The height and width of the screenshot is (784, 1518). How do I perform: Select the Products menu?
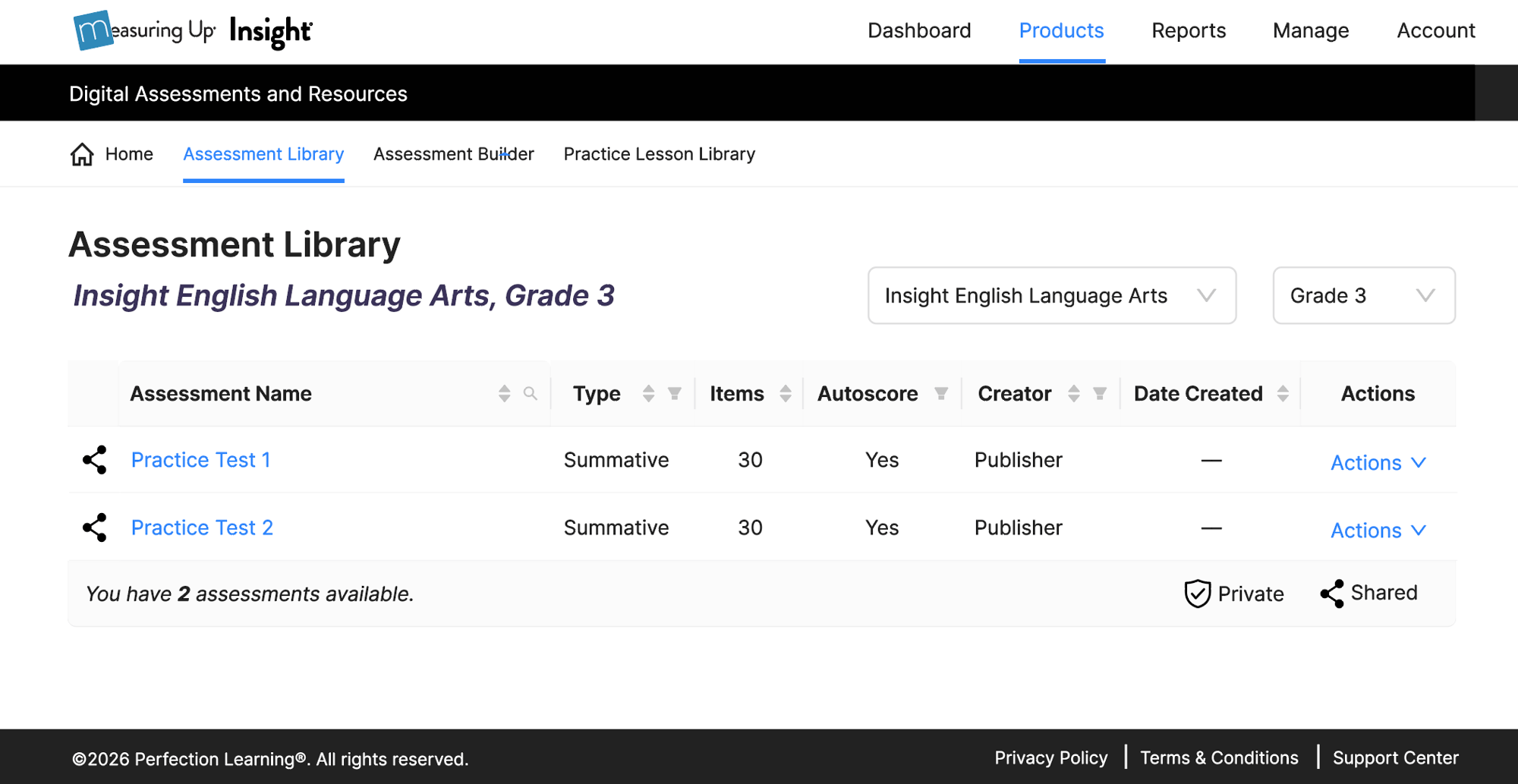click(x=1061, y=30)
